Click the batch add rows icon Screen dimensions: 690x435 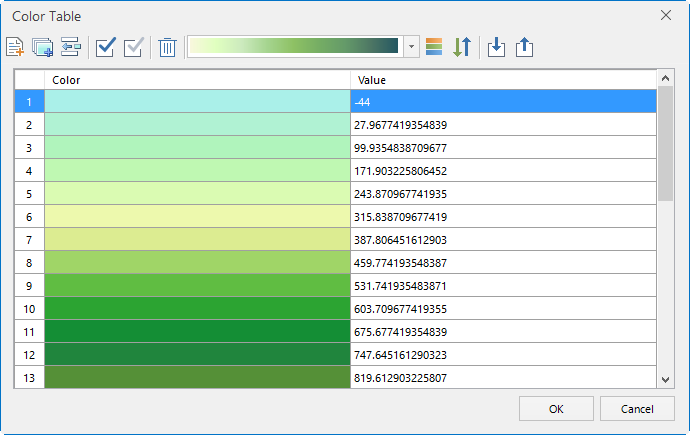42,47
